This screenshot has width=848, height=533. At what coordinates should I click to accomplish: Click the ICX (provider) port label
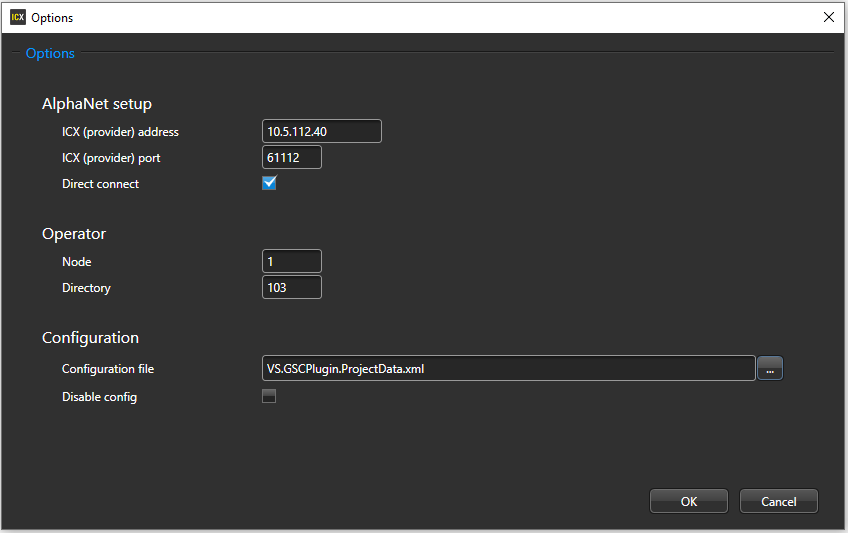pyautogui.click(x=111, y=158)
